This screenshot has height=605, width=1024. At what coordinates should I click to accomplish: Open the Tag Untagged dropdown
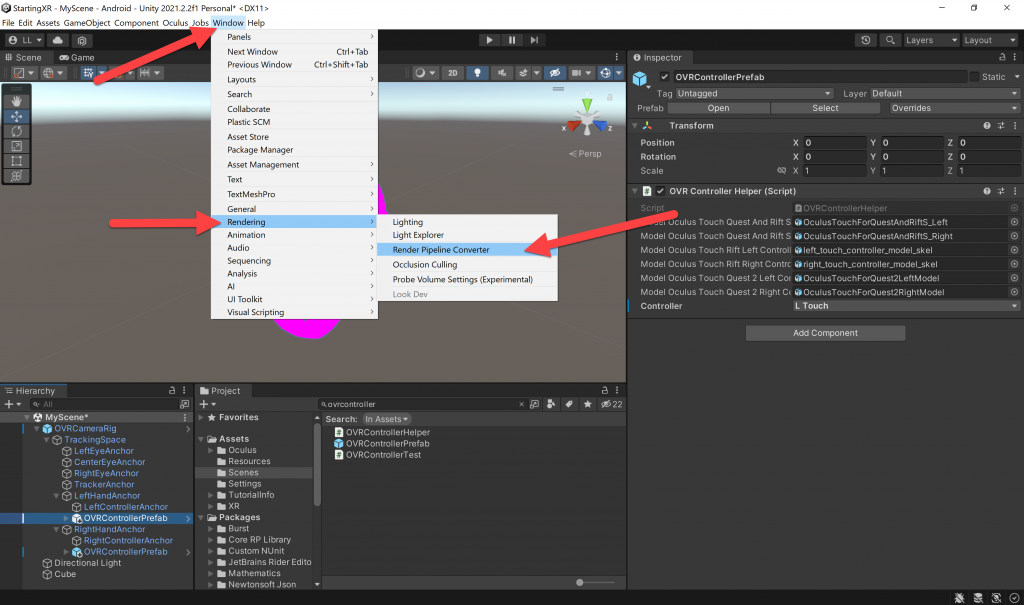[754, 93]
